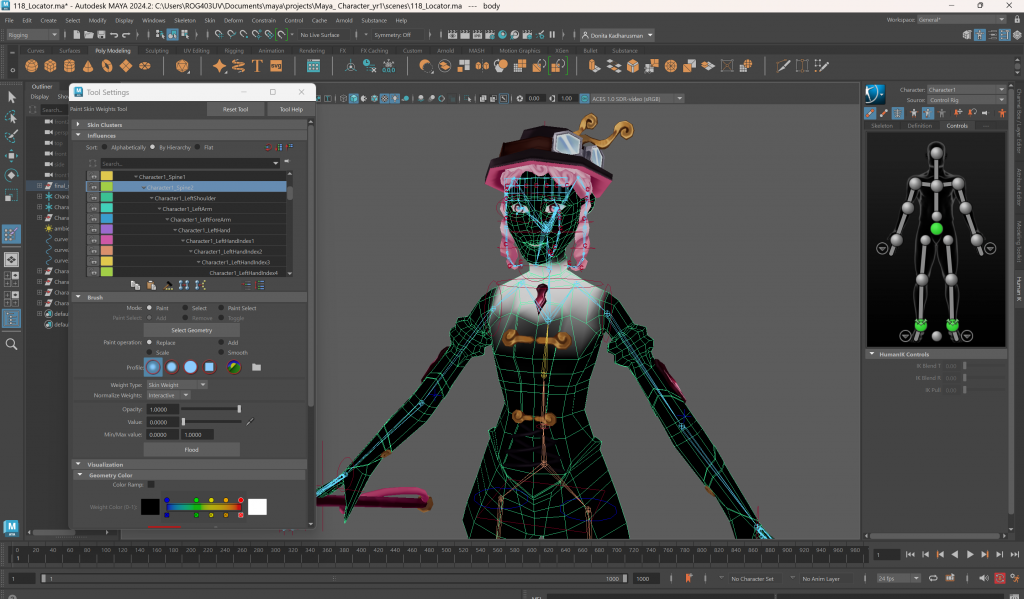The image size is (1024, 599).
Task: Click the copy weights icon under influences
Action: tap(135, 285)
